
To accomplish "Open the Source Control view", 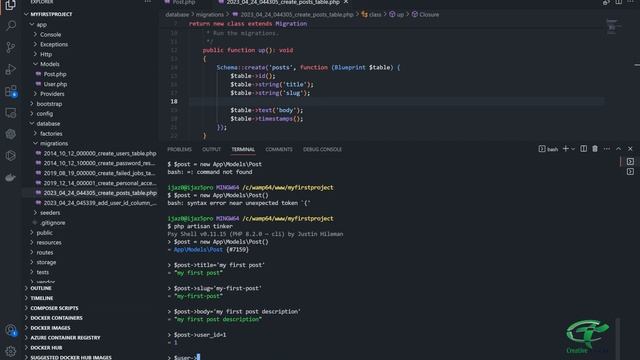I will click(x=11, y=47).
